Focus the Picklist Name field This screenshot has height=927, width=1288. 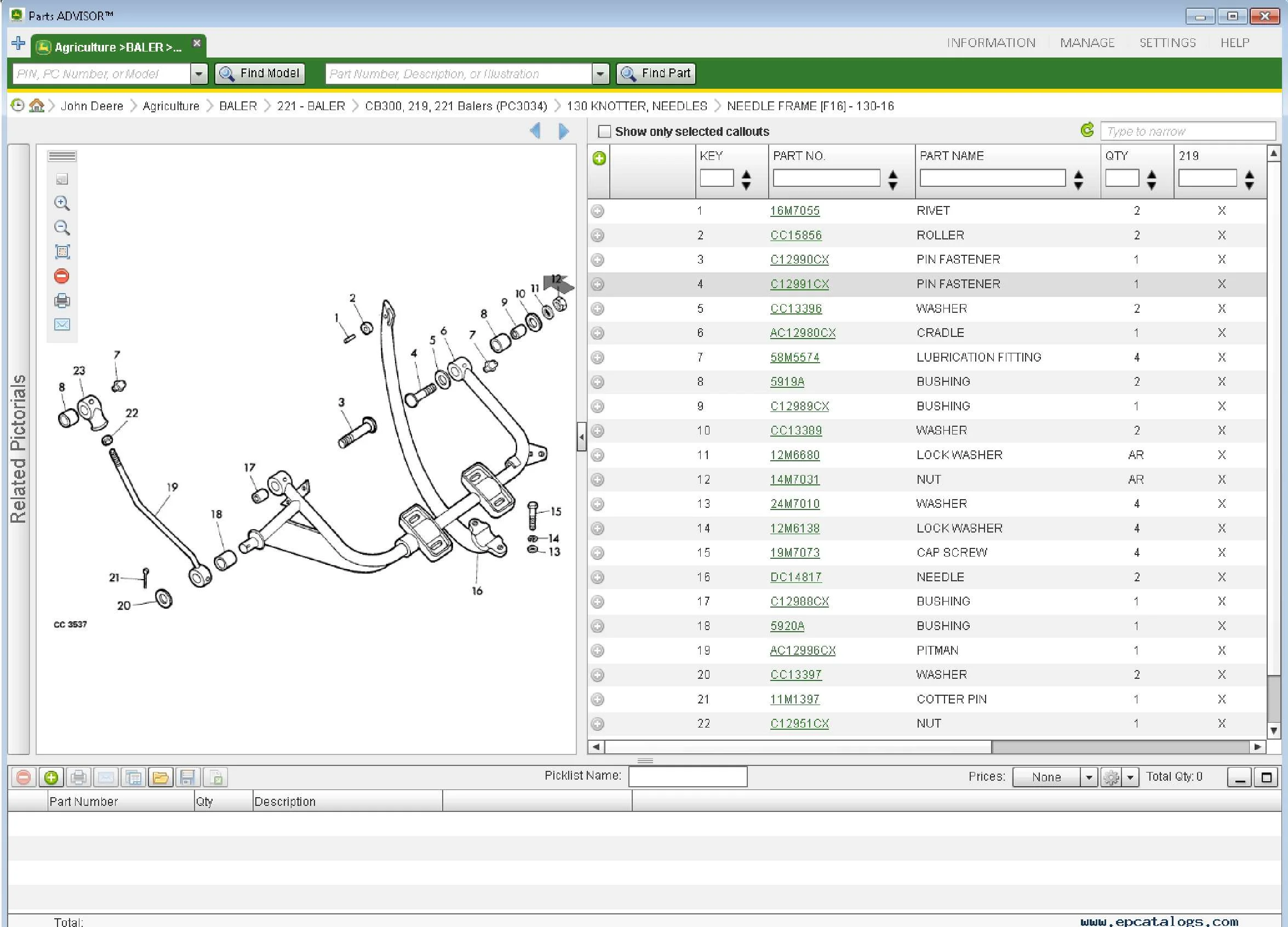687,776
